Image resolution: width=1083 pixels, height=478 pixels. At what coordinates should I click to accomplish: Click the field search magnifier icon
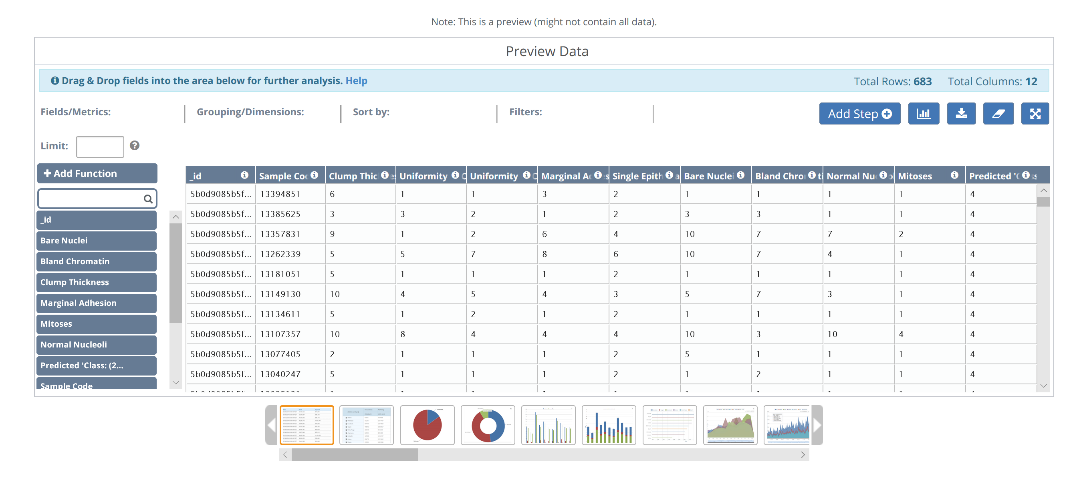point(148,199)
